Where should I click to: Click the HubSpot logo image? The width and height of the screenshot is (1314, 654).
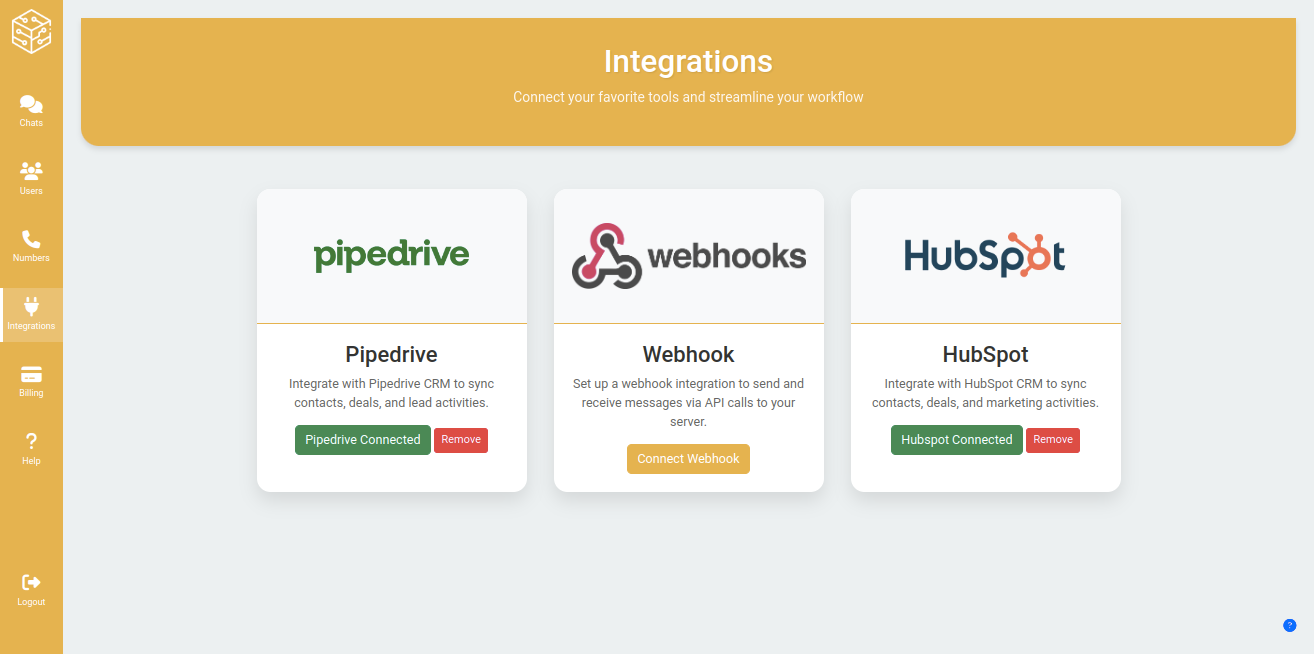[x=985, y=255]
